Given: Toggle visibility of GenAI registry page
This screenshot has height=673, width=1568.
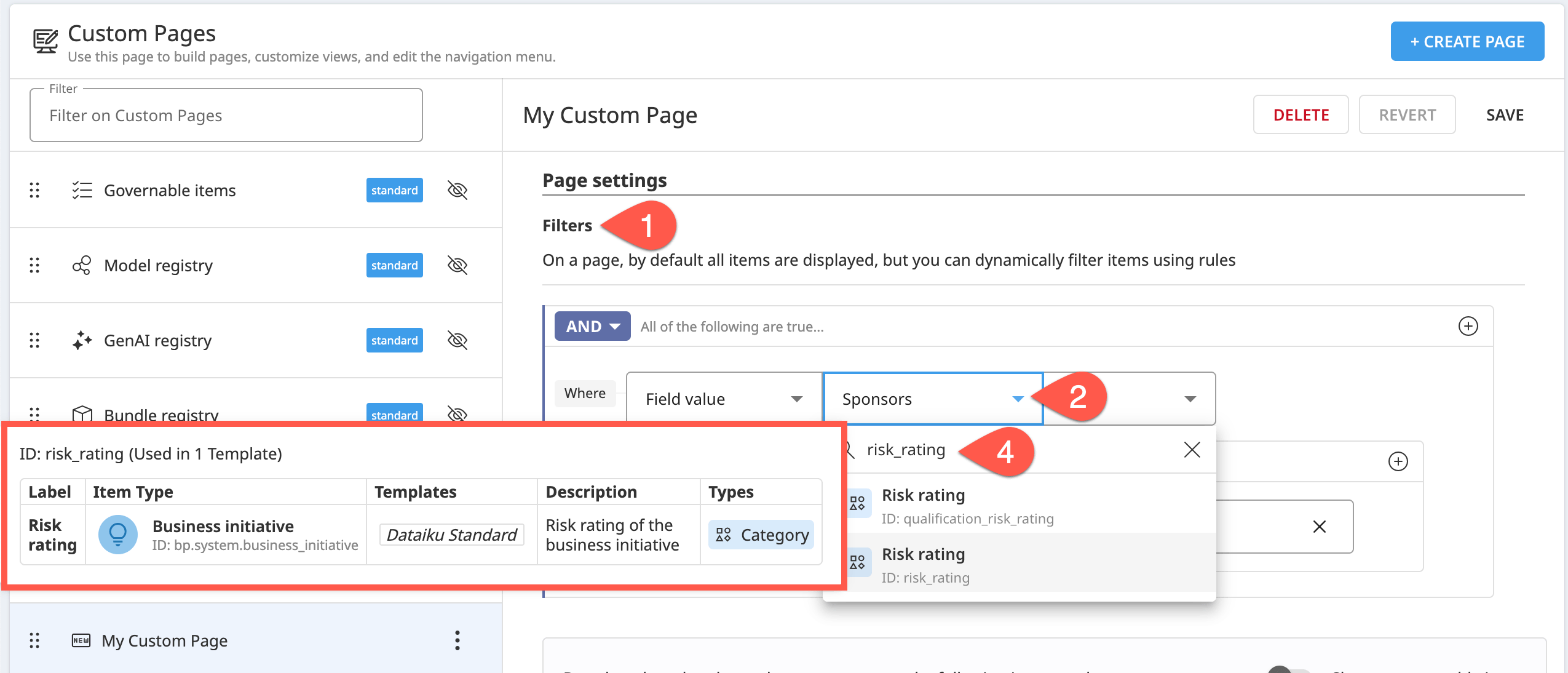Looking at the screenshot, I should click(x=457, y=340).
